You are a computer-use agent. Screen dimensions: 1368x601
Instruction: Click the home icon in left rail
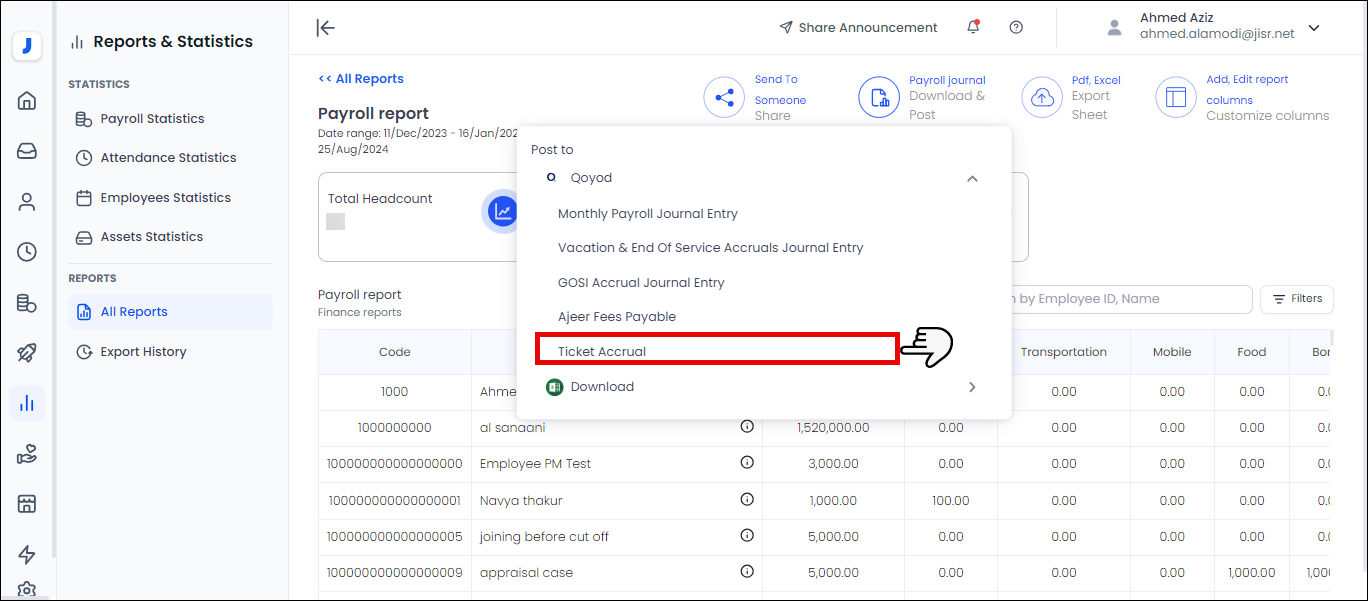(x=27, y=100)
